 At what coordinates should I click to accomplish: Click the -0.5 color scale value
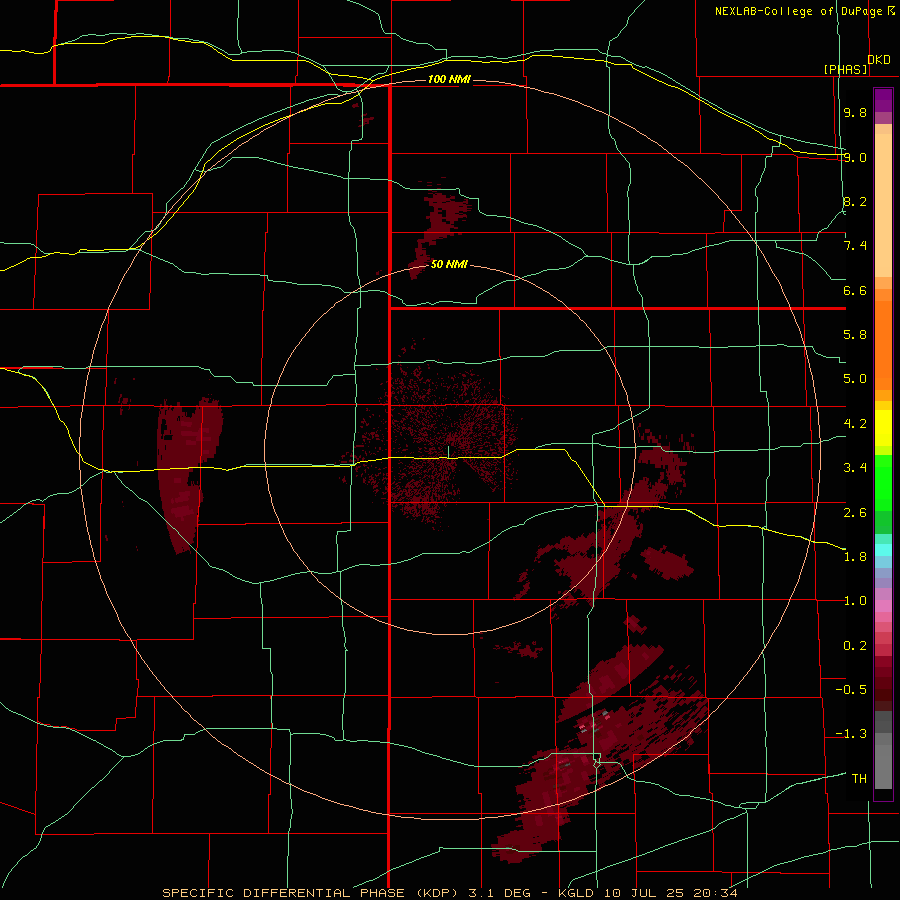point(851,690)
